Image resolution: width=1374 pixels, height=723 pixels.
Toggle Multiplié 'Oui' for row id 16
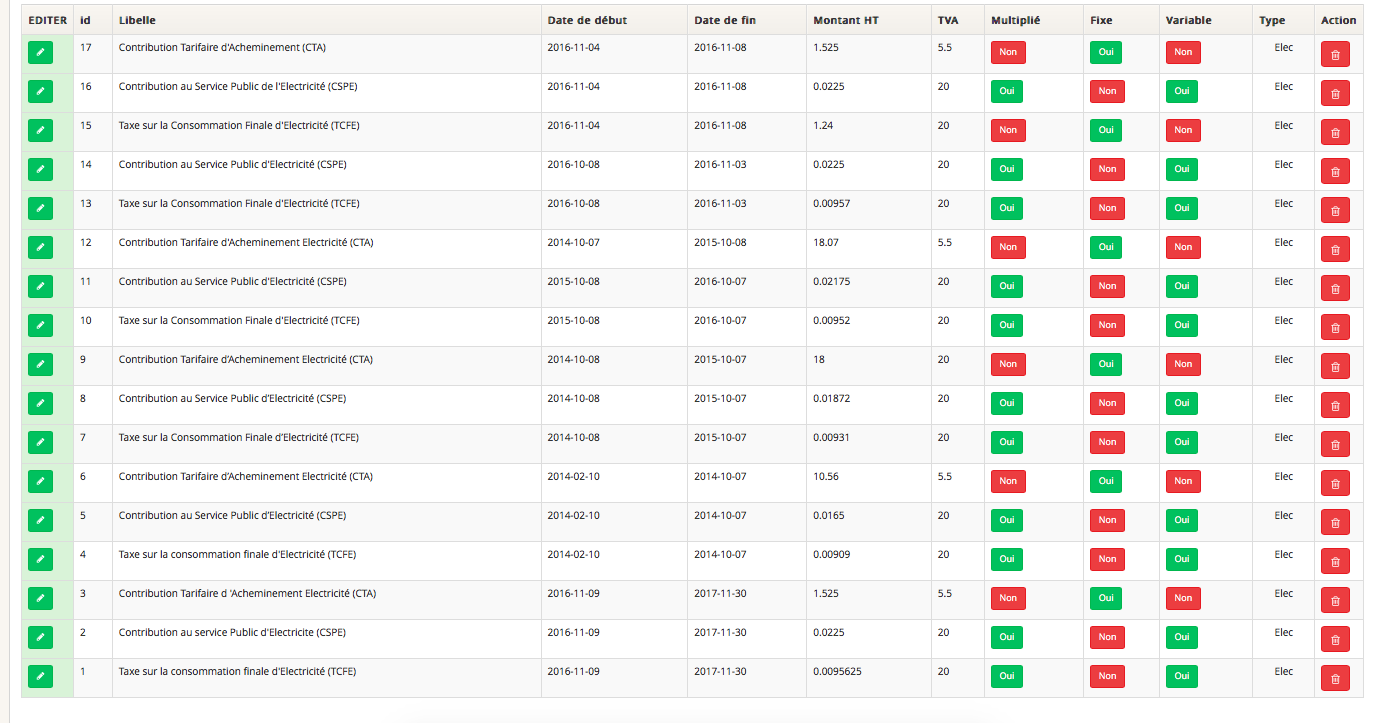coord(1007,91)
